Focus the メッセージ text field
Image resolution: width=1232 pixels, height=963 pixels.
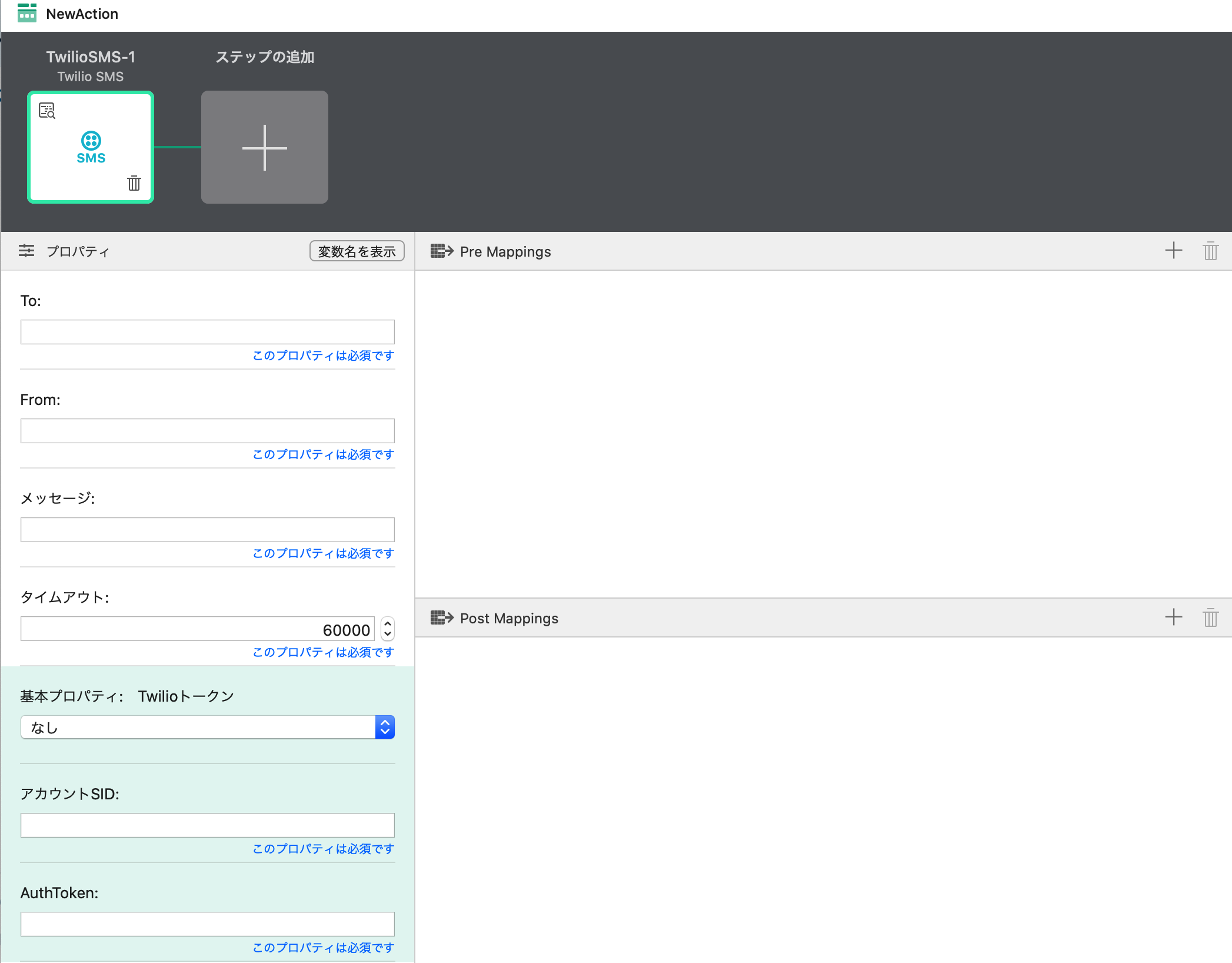pos(207,530)
